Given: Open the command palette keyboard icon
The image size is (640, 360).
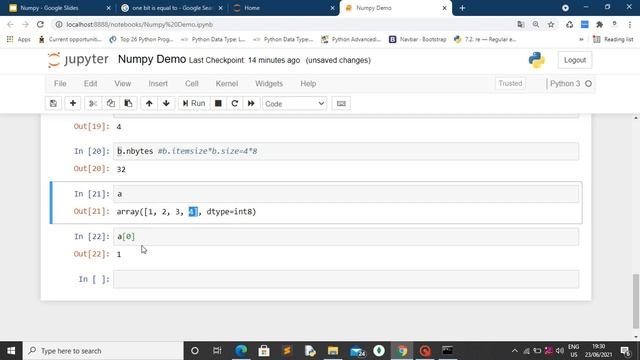Looking at the screenshot, I should coord(341,104).
